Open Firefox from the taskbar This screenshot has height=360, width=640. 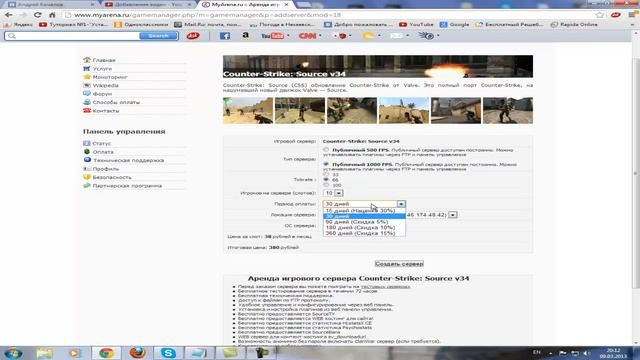pyautogui.click(x=138, y=353)
